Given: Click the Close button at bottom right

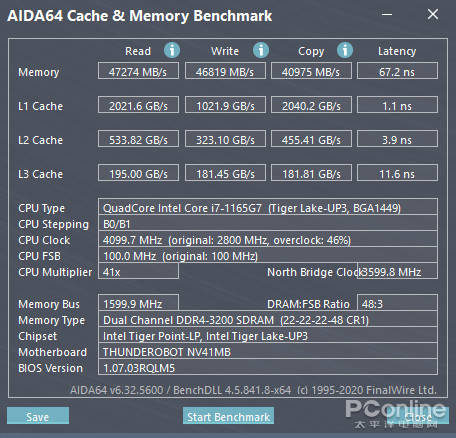Looking at the screenshot, I should (x=418, y=416).
